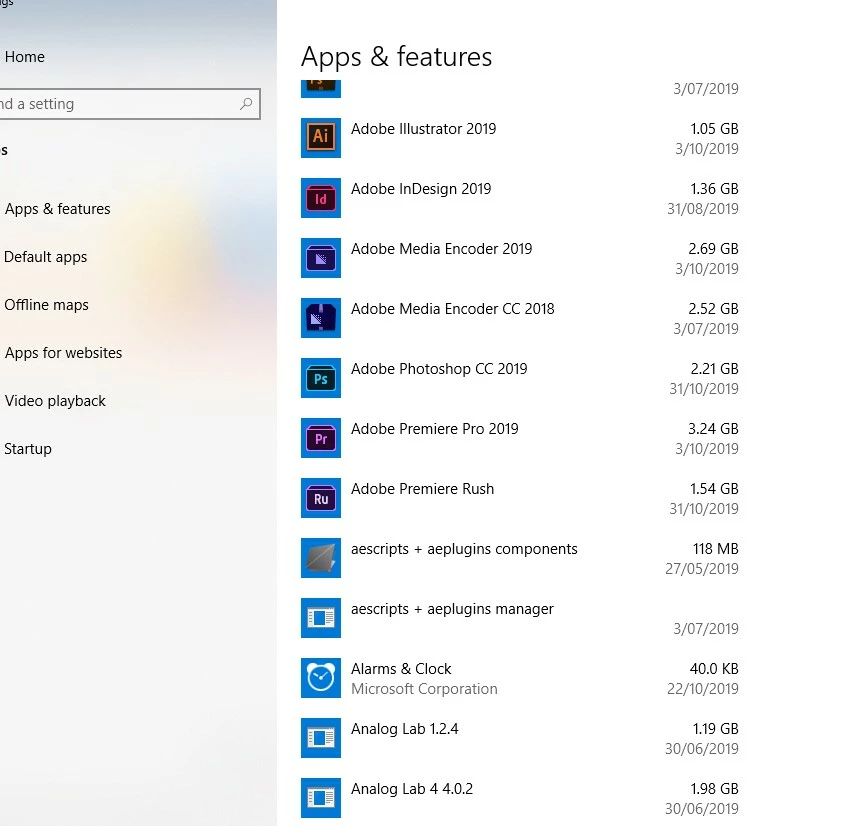The image size is (856, 826).
Task: Select Apps & features in the sidebar
Action: [57, 209]
